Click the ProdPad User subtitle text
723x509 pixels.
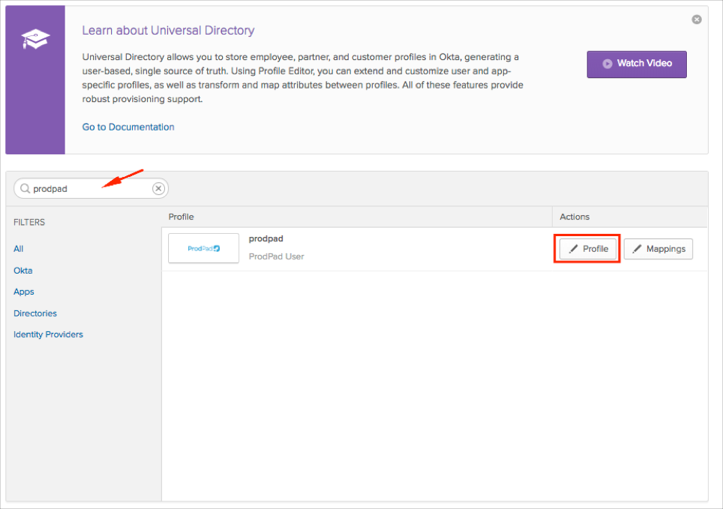[276, 257]
